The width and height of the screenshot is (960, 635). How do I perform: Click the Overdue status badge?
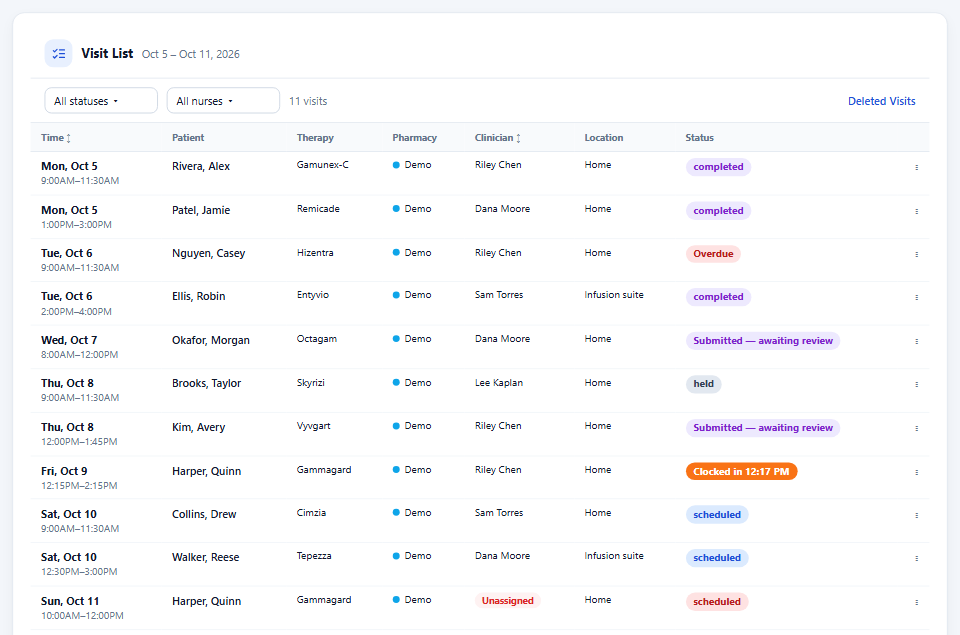pos(713,254)
